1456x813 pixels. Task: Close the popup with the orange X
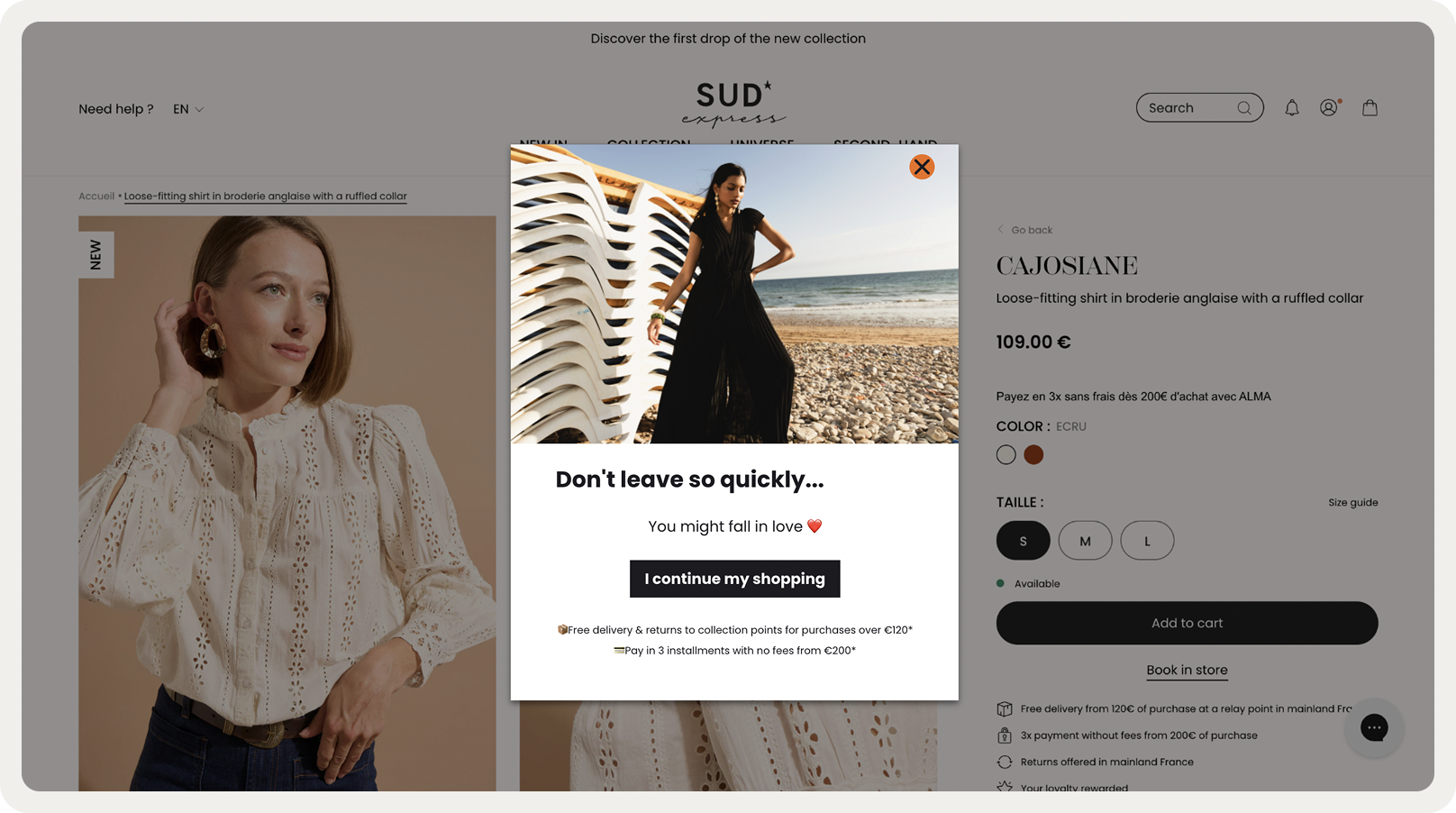pos(922,167)
